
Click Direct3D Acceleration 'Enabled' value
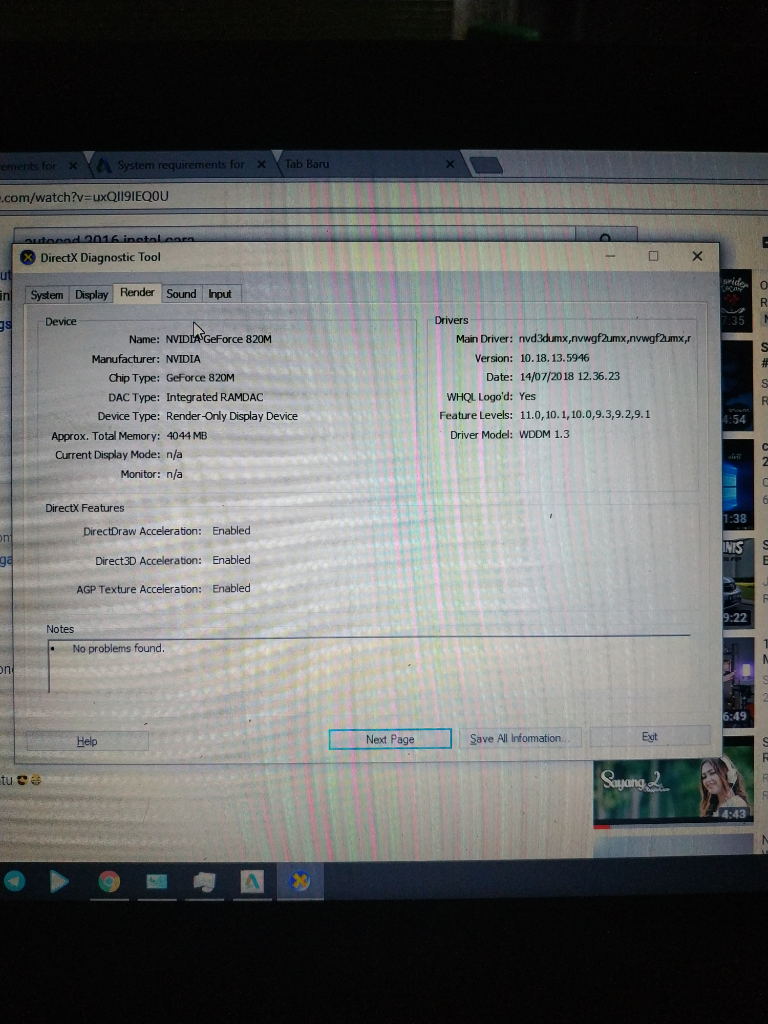(231, 560)
